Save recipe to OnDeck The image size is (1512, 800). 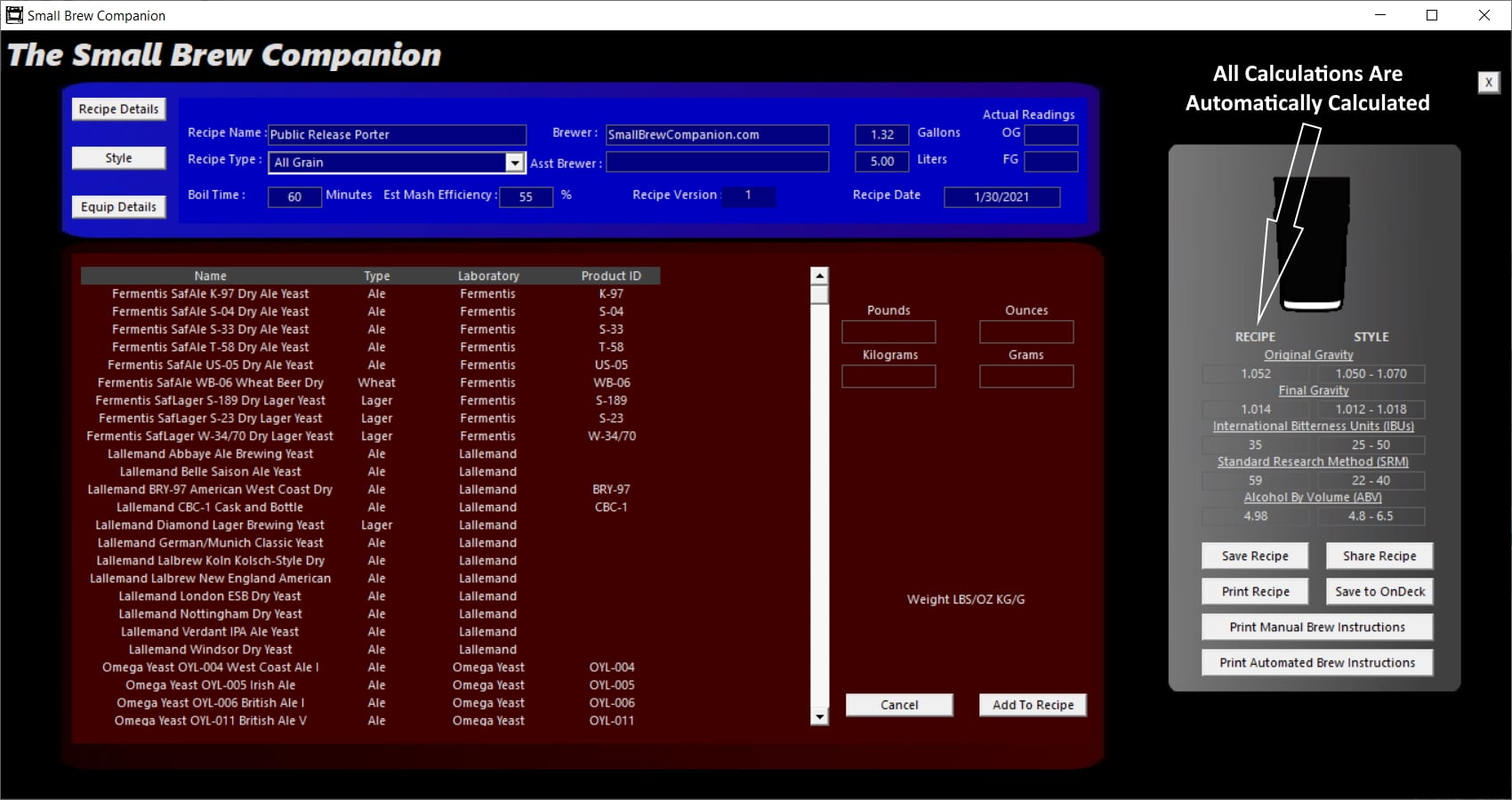(x=1379, y=592)
